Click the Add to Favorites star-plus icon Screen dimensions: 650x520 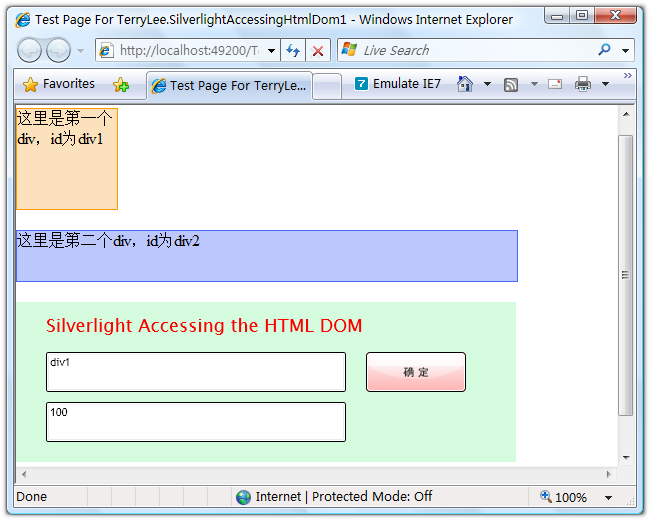tap(121, 85)
